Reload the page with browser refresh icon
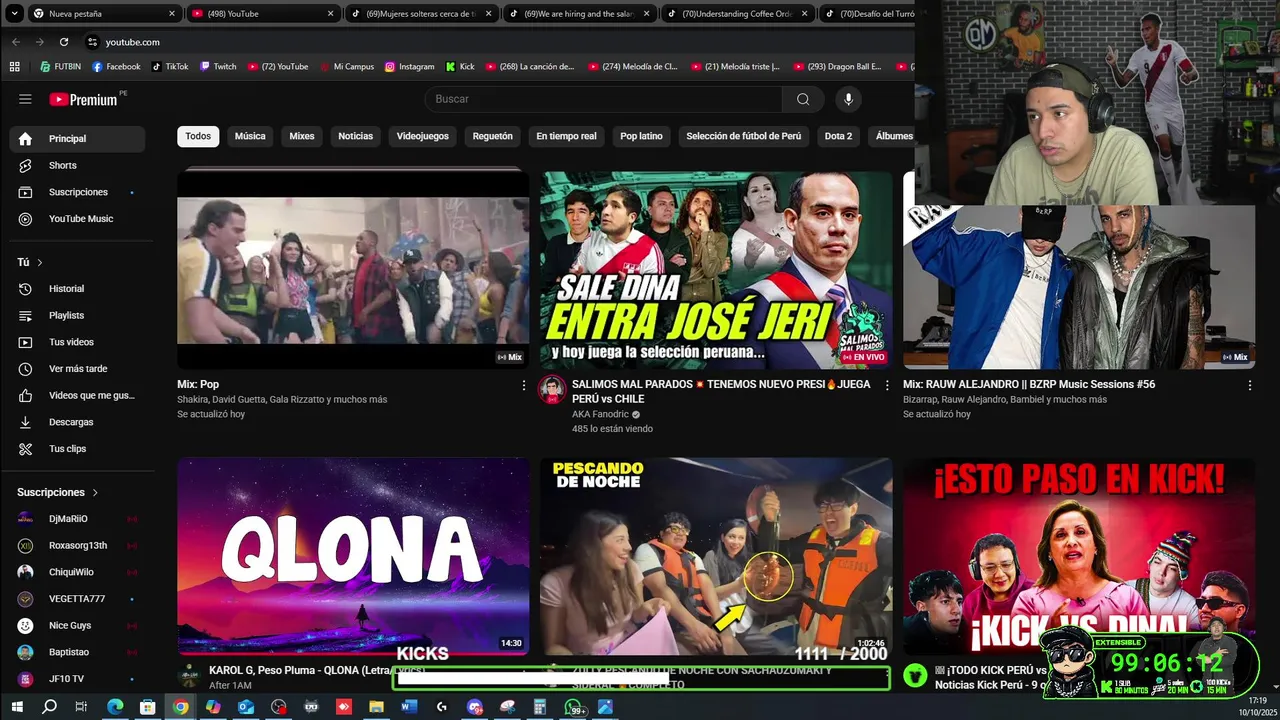The image size is (1280, 720). click(64, 42)
